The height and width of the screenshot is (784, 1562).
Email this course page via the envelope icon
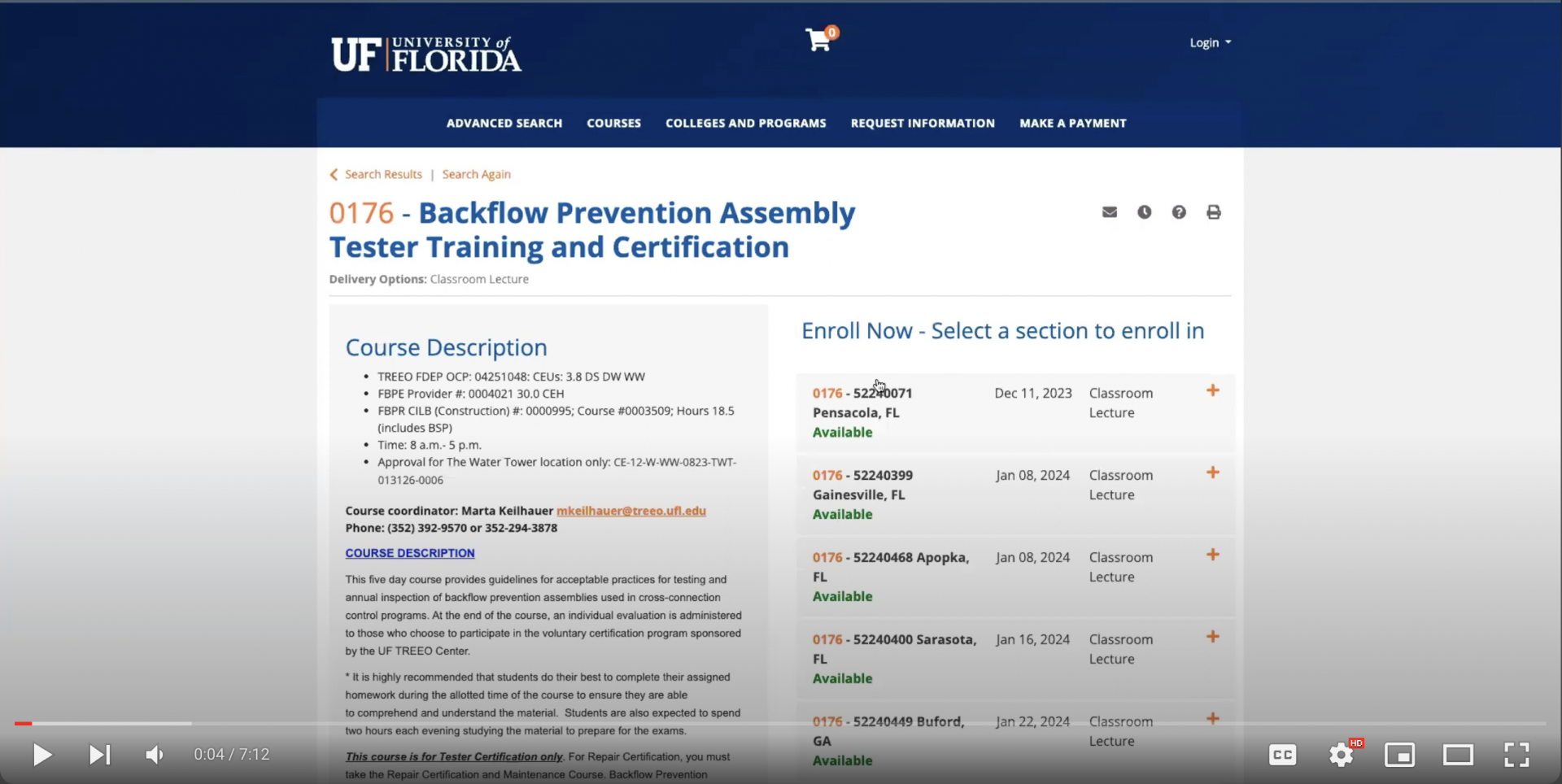1109,211
